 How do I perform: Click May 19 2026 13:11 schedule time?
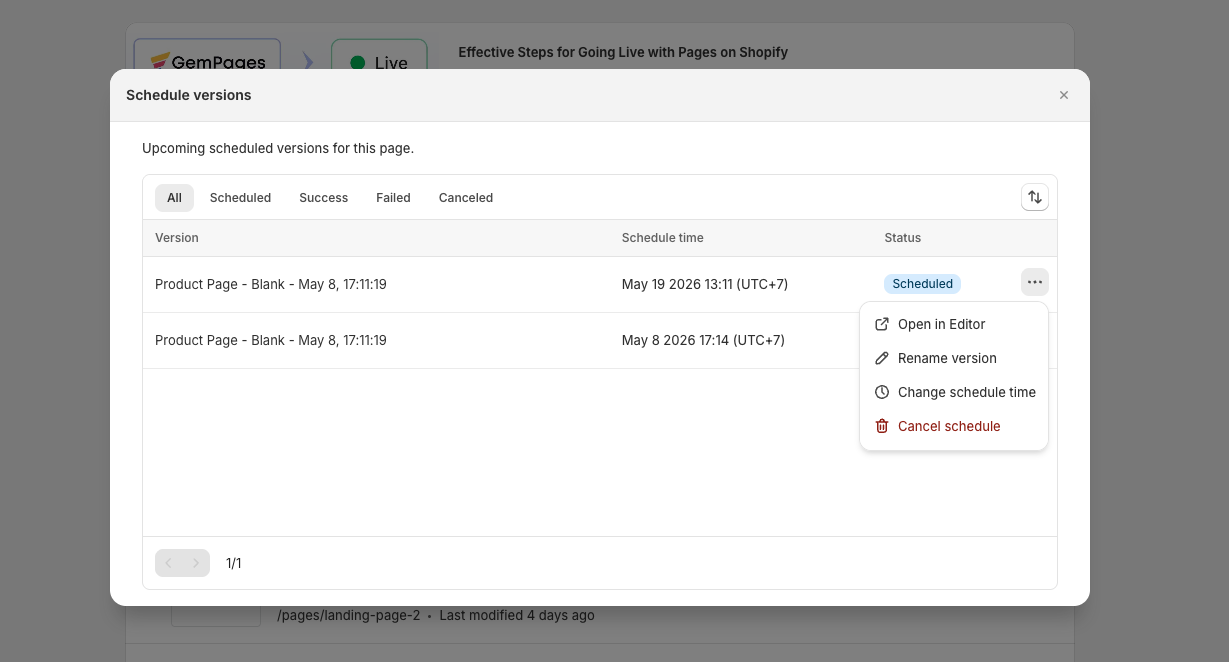705,284
